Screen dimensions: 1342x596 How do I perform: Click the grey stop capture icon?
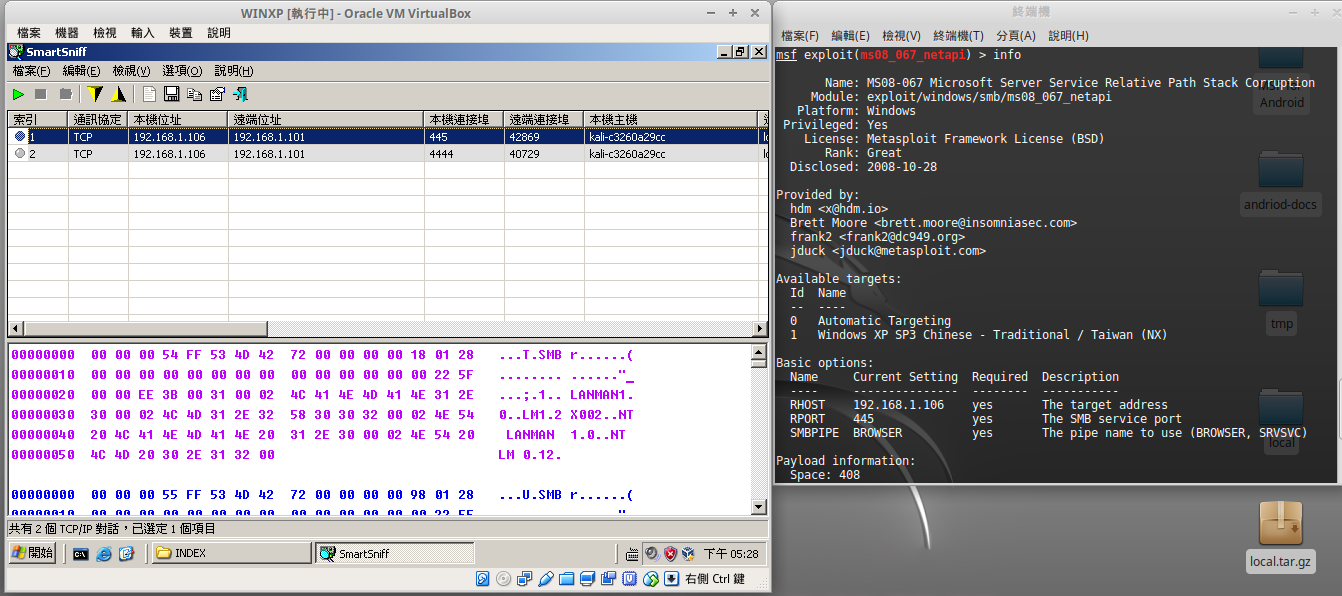[41, 94]
